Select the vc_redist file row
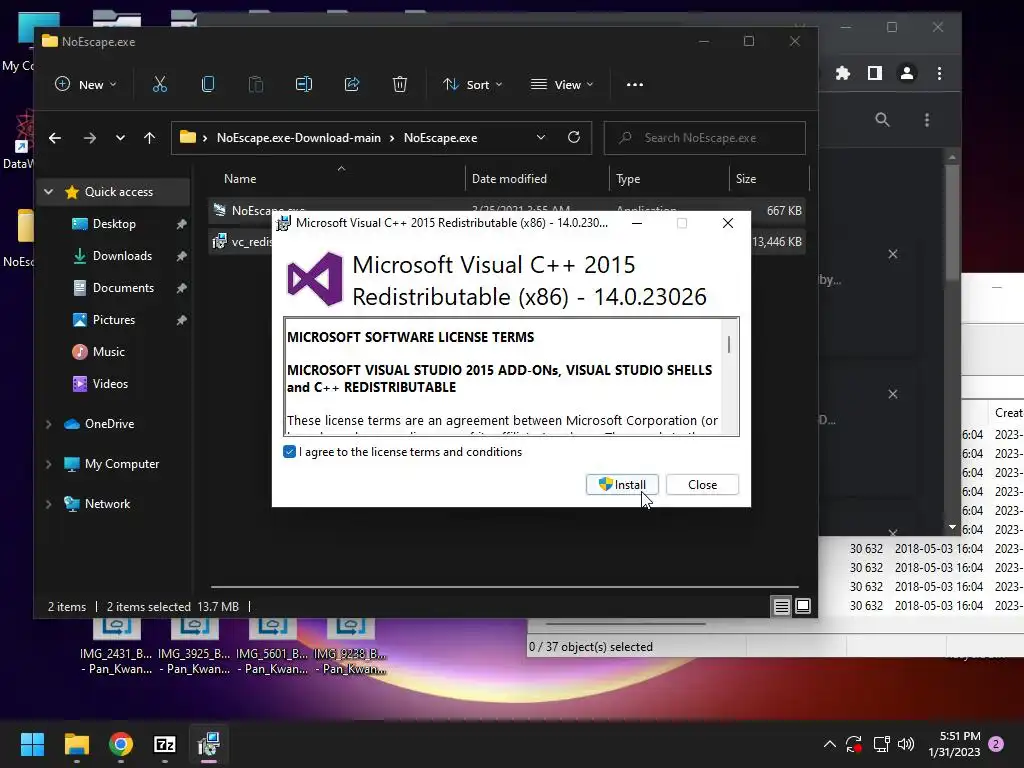Viewport: 1024px width, 768px height. (507, 242)
